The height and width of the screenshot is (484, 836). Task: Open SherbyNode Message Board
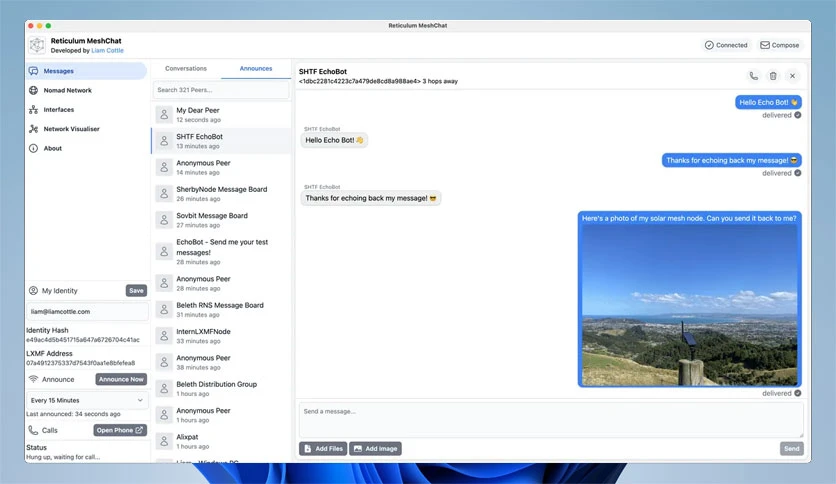221,193
